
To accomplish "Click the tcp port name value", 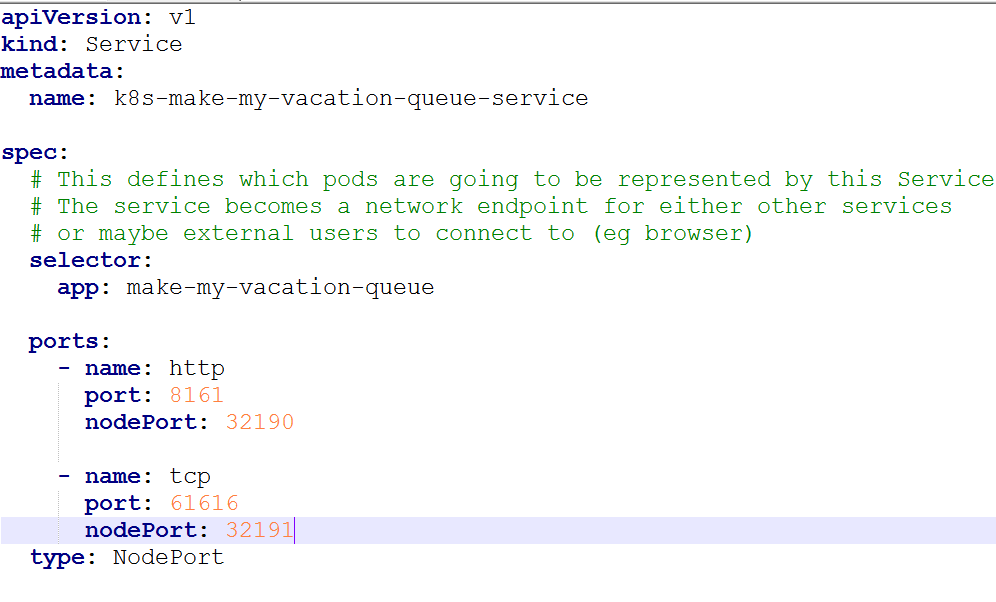I will (x=189, y=476).
